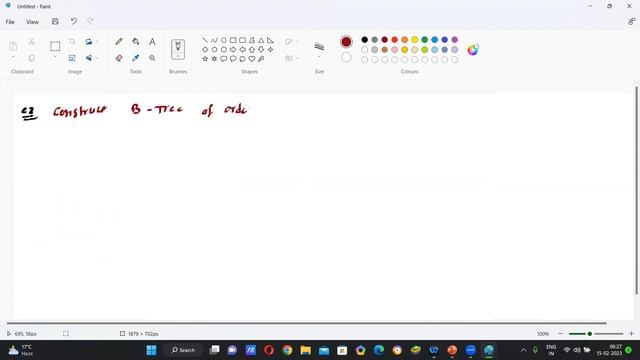Click the Share icon at top right
Screen dimensions: 640x360
click(631, 21)
